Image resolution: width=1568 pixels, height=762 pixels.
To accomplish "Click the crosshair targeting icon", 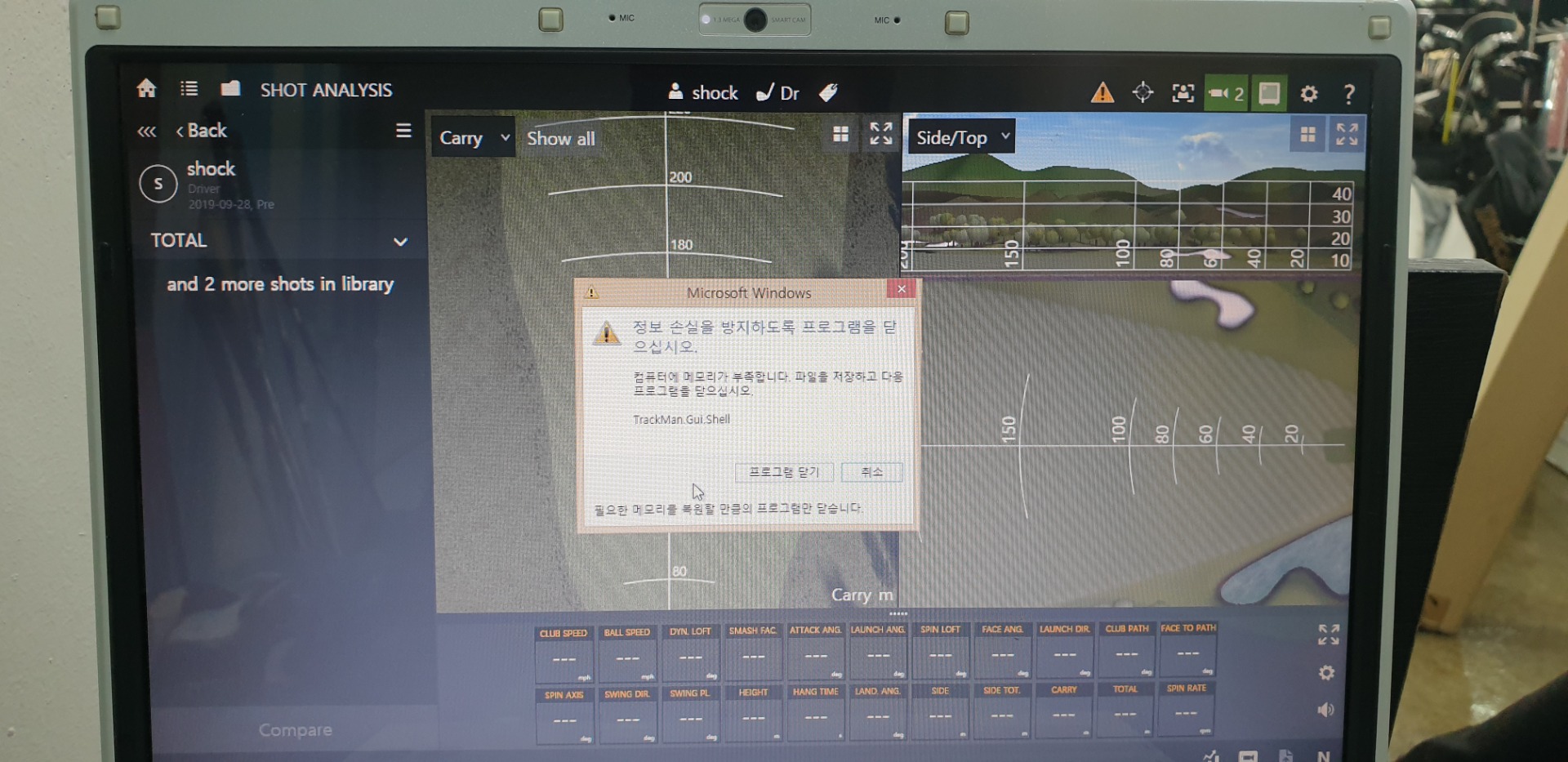I will click(x=1143, y=93).
